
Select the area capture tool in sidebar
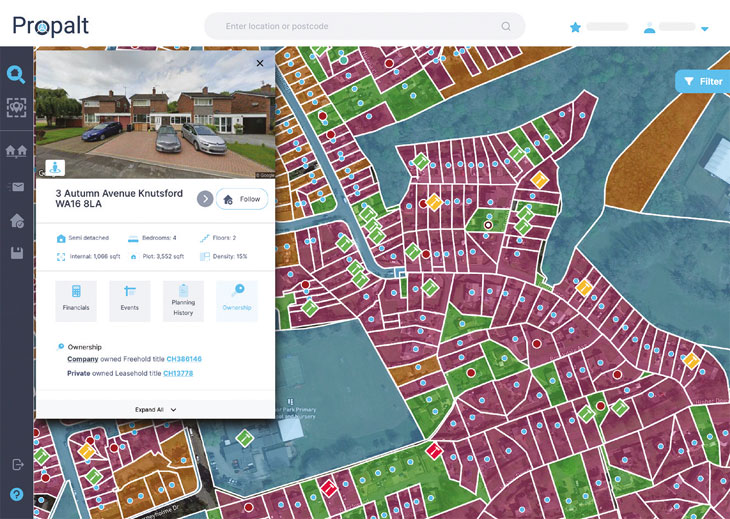tap(16, 106)
